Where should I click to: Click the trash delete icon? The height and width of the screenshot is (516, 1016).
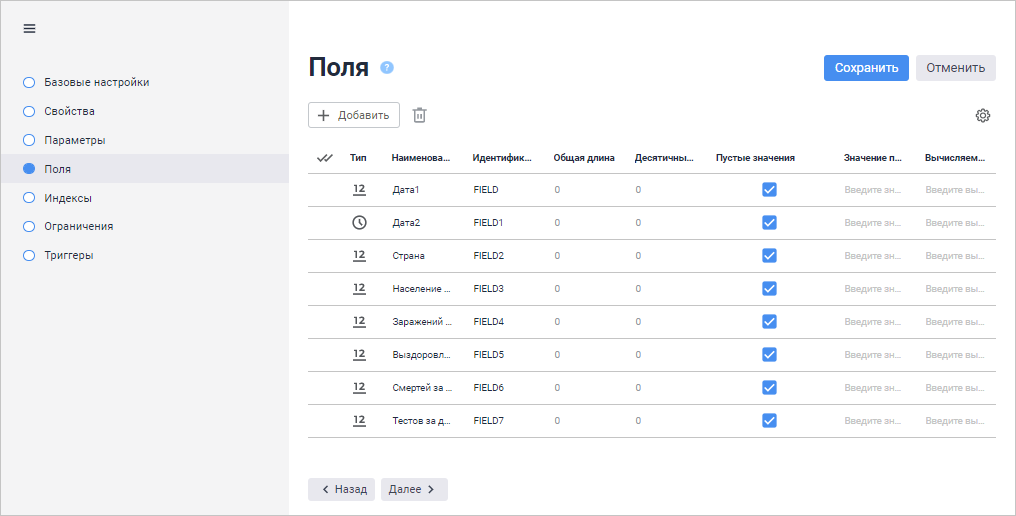tap(420, 115)
